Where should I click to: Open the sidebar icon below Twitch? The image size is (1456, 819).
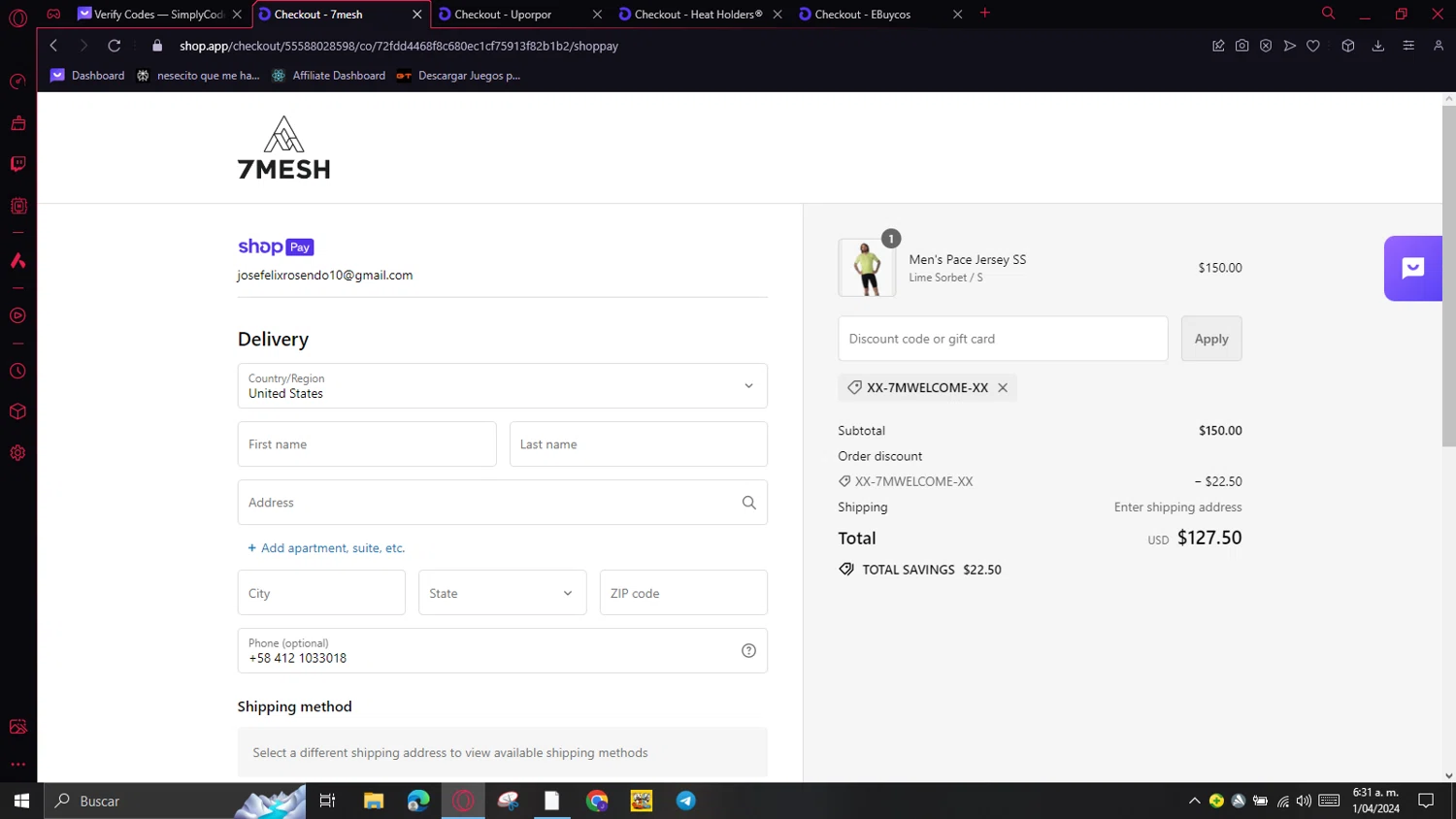coord(17,206)
